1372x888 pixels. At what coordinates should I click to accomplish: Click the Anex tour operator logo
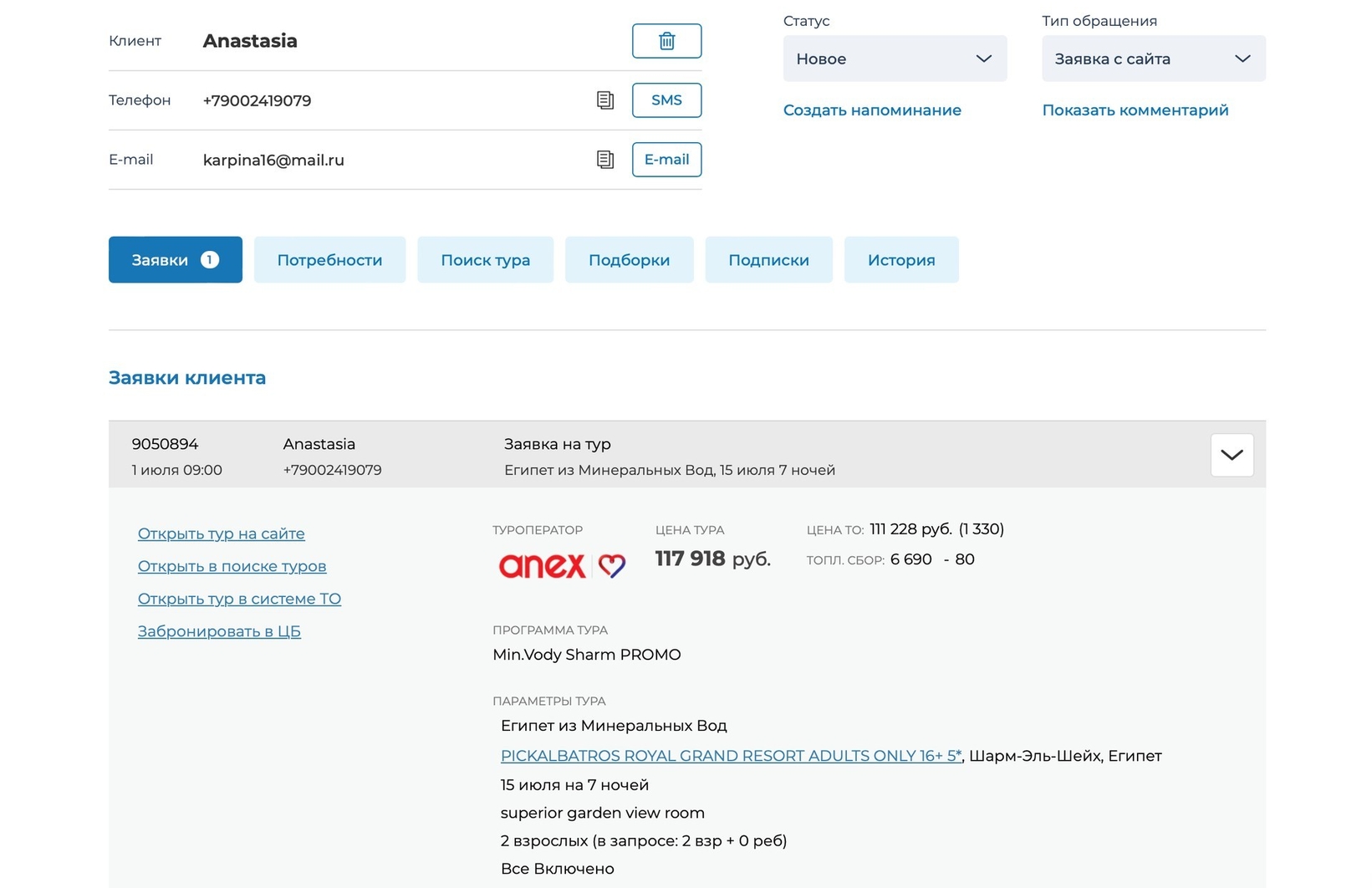[x=561, y=566]
